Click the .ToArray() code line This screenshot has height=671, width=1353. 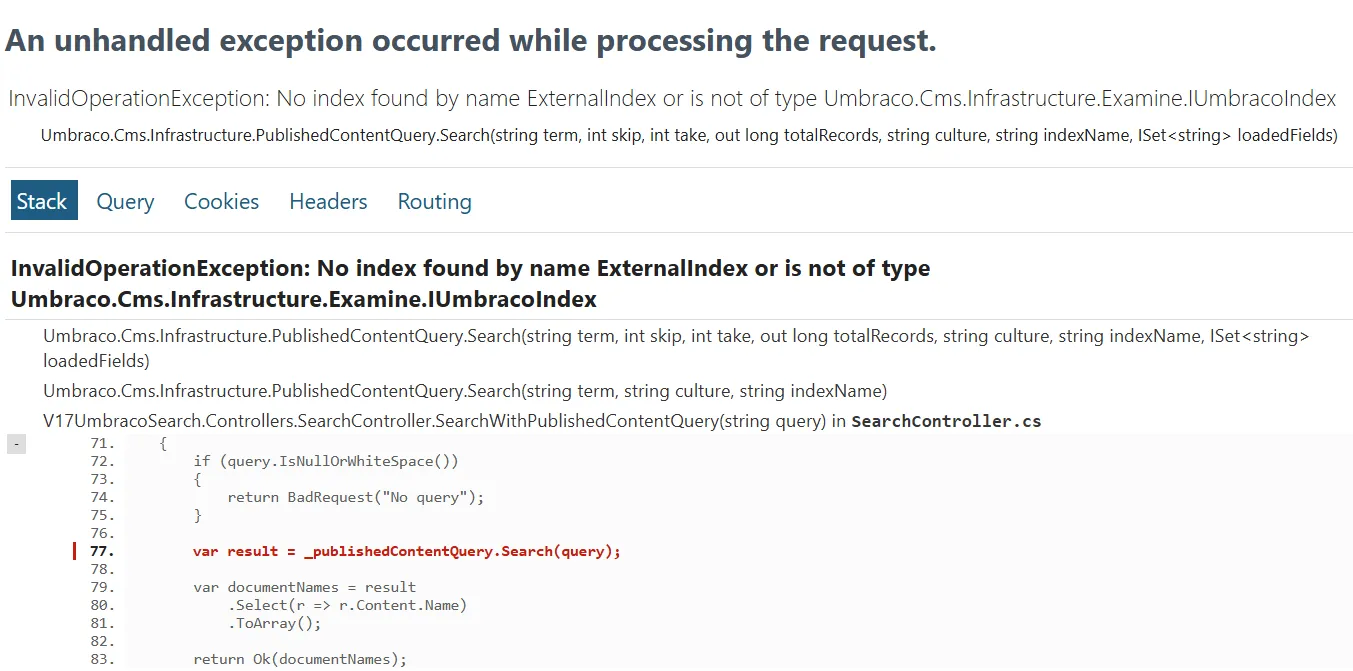[274, 623]
